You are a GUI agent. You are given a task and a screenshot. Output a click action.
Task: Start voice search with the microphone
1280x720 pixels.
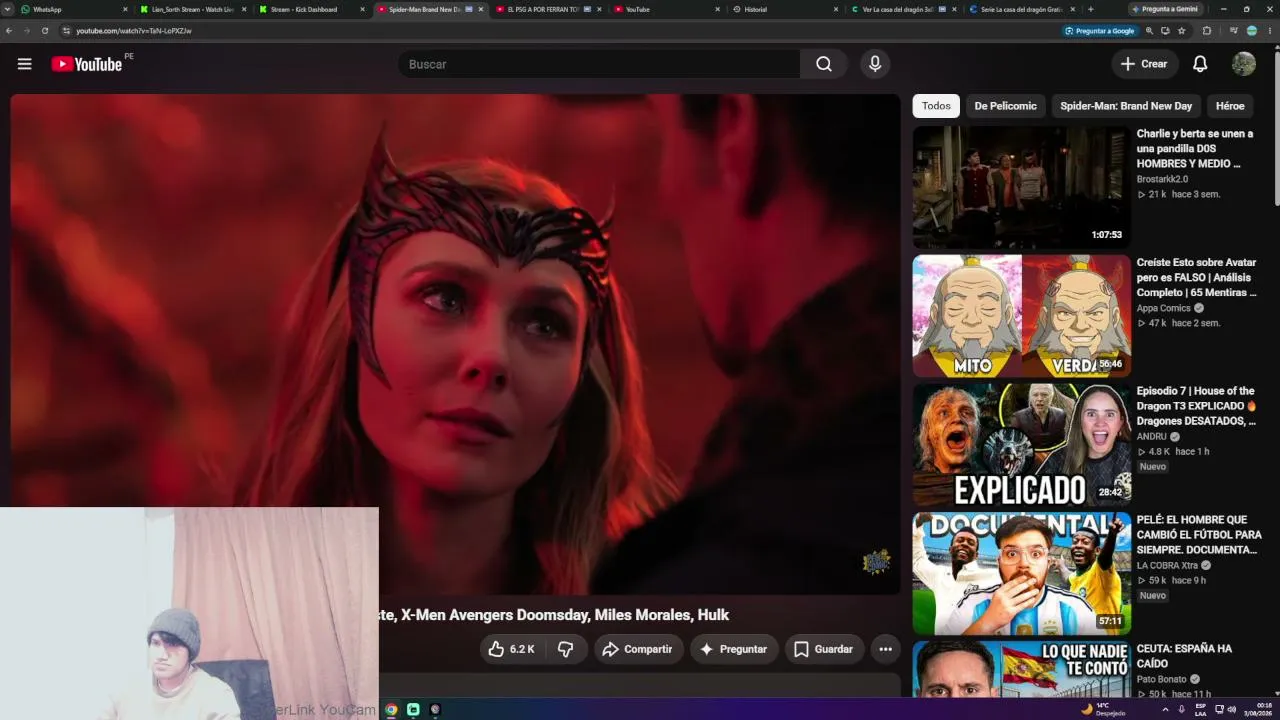pos(875,64)
